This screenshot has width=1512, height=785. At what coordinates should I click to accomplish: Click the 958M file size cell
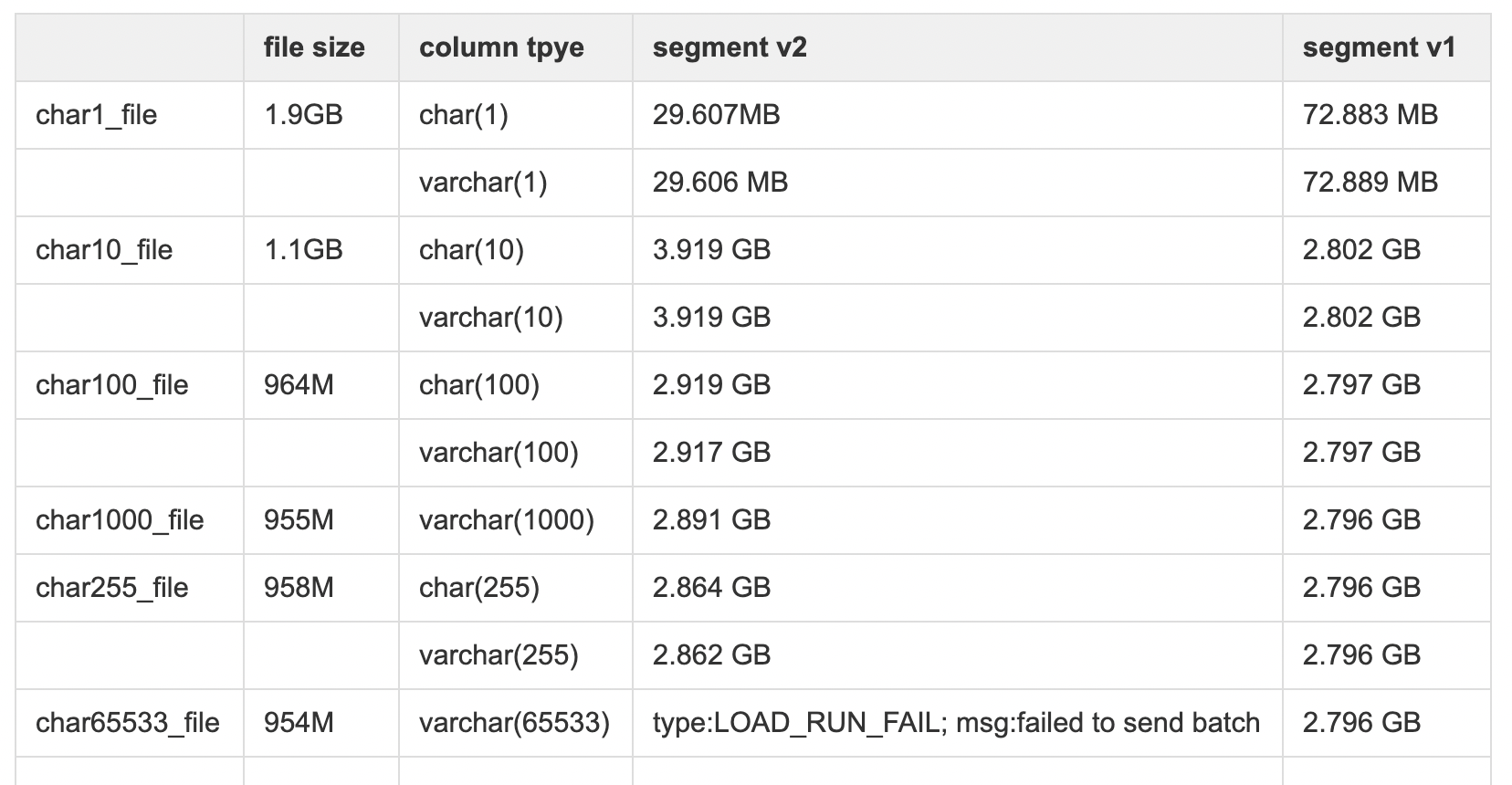pos(299,588)
